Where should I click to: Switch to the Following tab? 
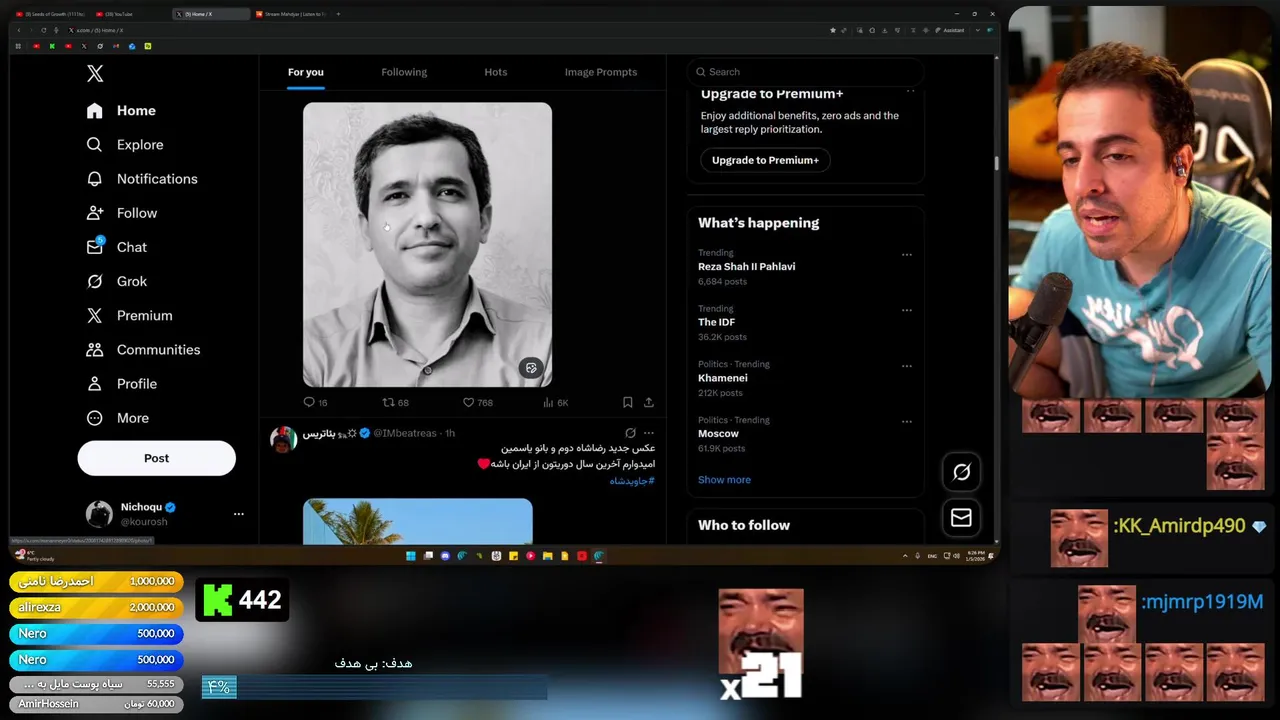click(x=404, y=72)
